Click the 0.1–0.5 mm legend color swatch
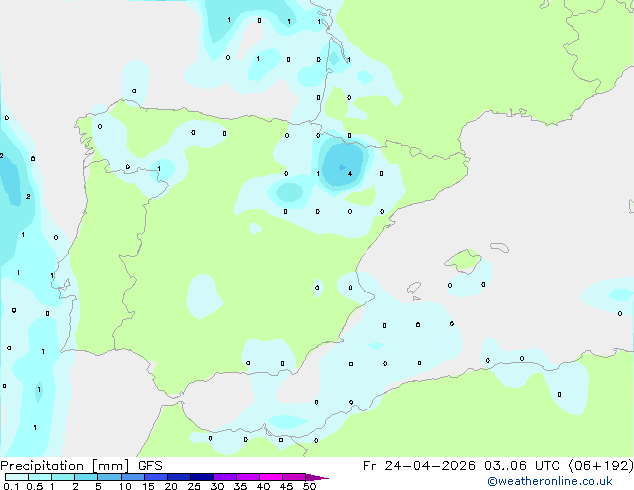634x490 pixels. (17, 477)
